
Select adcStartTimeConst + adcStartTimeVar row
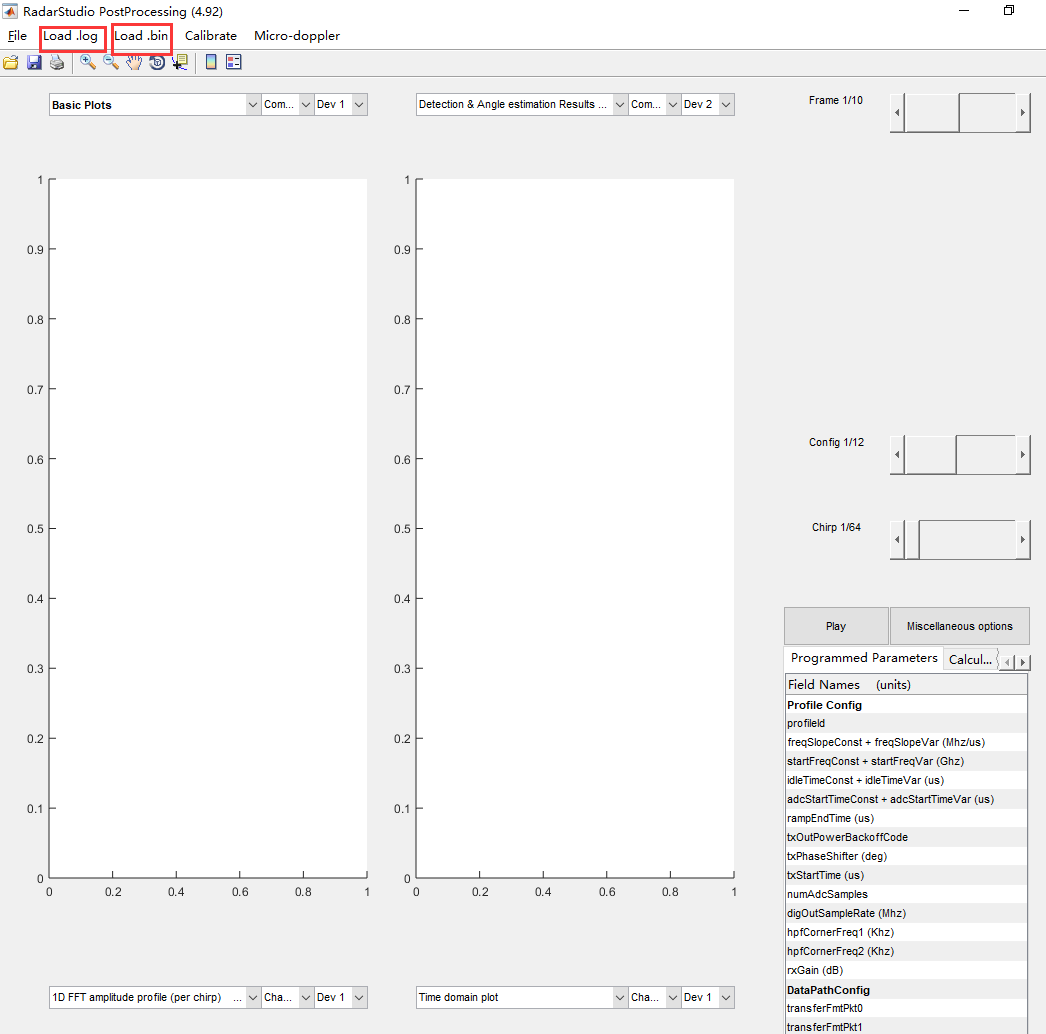coord(906,799)
